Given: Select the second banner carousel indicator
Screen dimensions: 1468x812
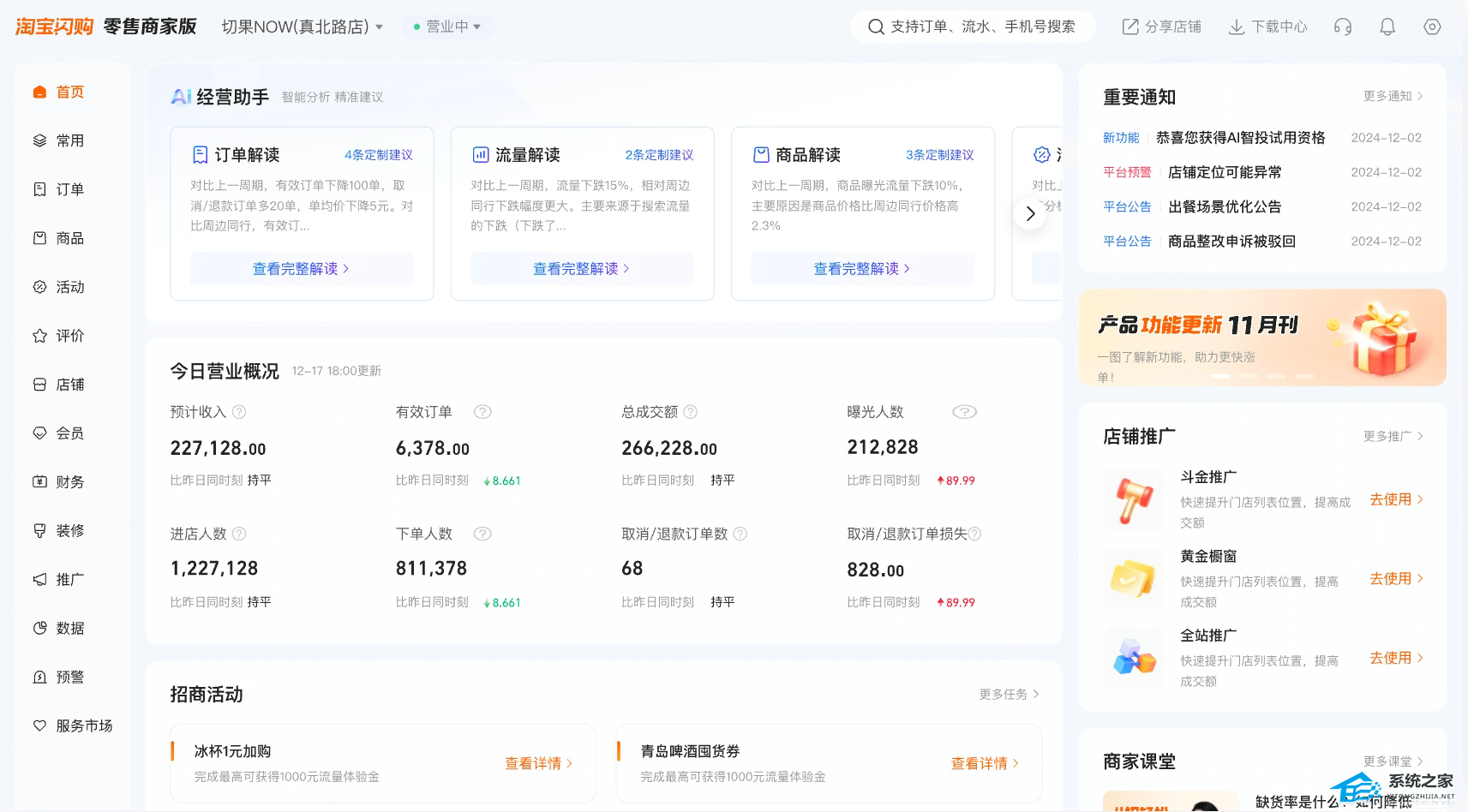Looking at the screenshot, I should tap(1249, 376).
